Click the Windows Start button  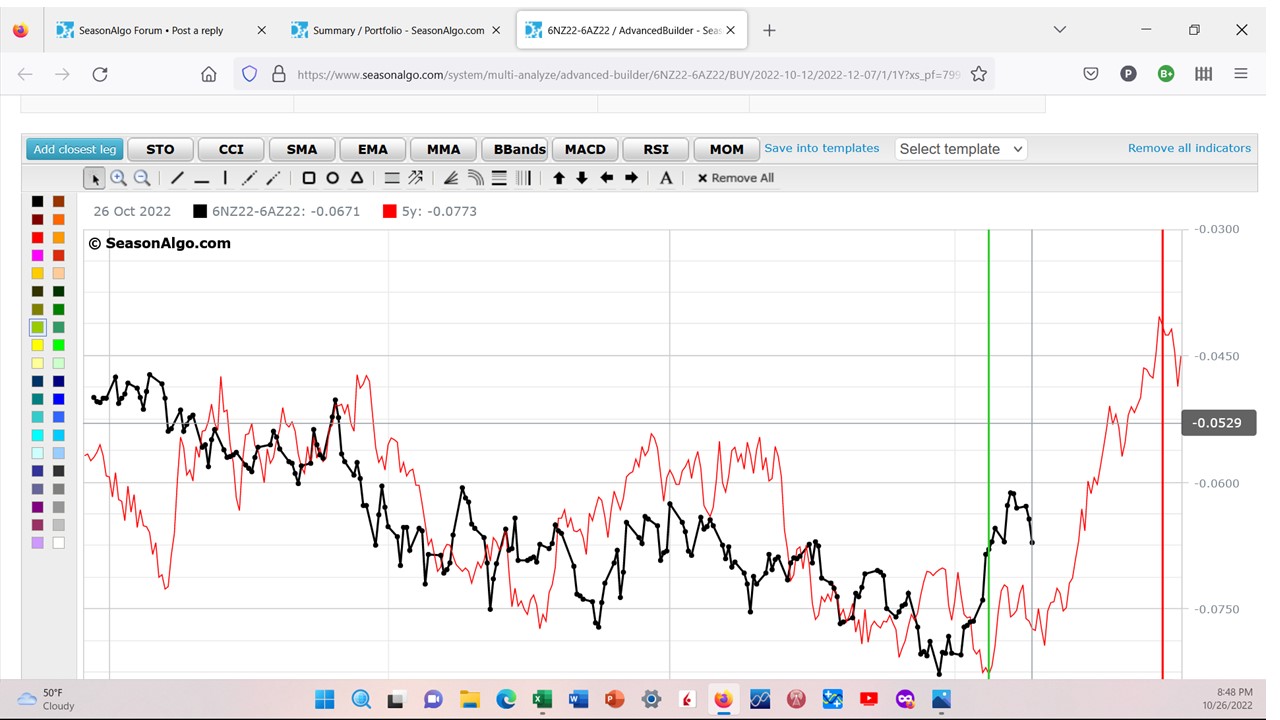325,699
